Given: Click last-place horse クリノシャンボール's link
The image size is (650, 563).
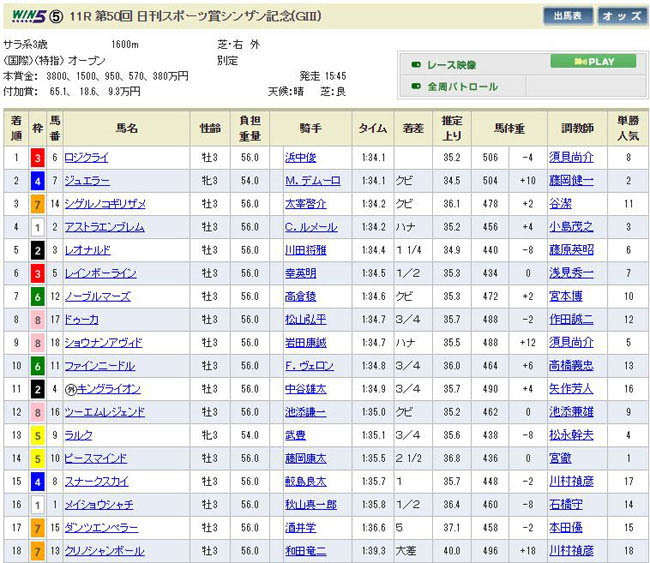Looking at the screenshot, I should (104, 551).
